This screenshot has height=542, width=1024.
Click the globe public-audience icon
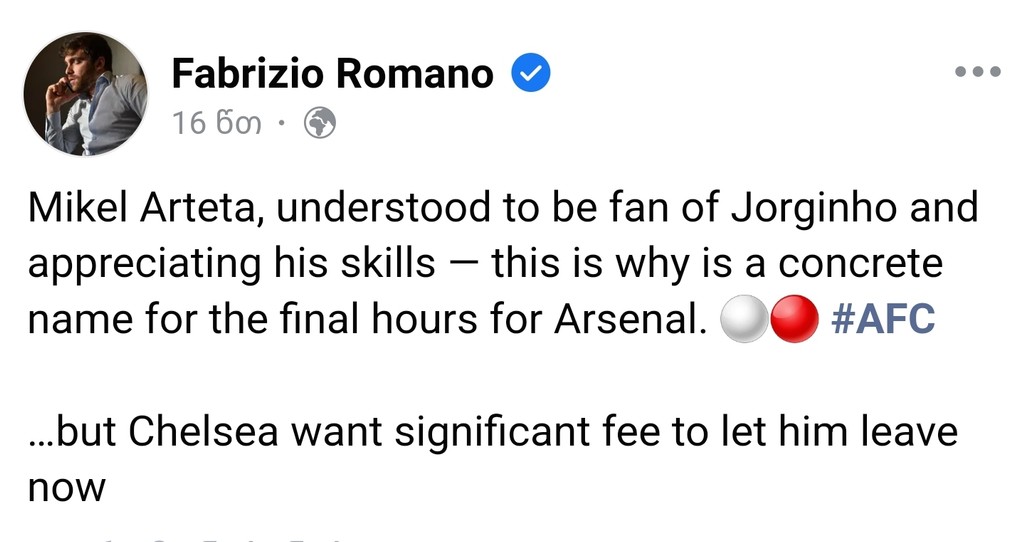click(320, 123)
